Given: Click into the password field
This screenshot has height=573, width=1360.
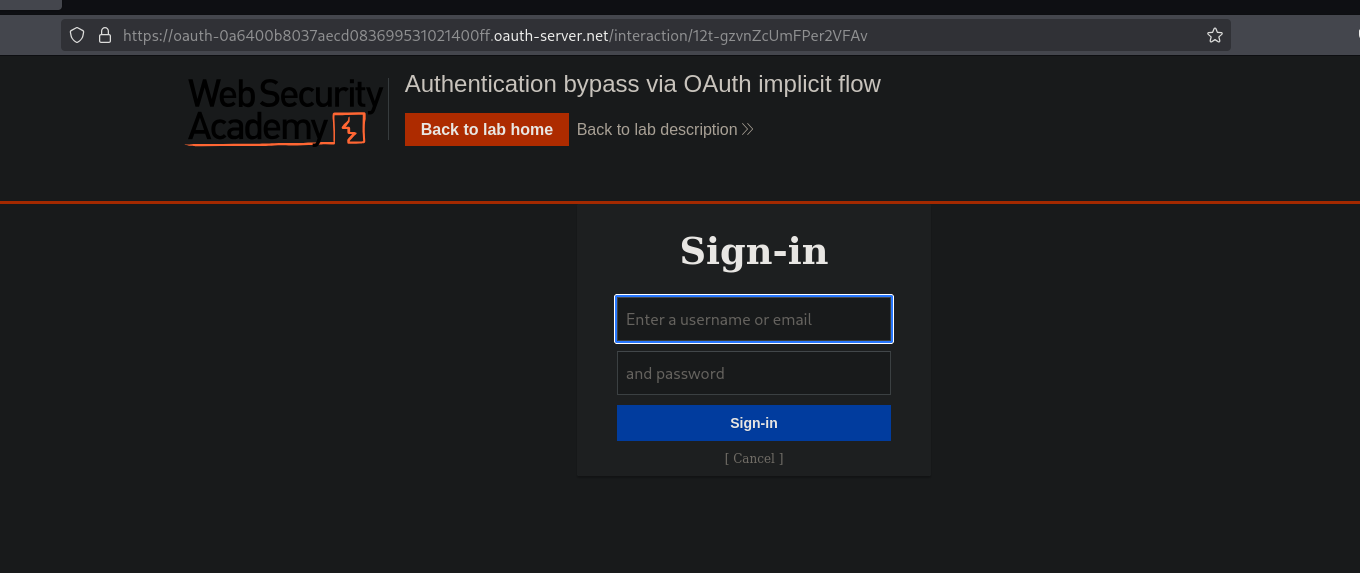Looking at the screenshot, I should pos(753,373).
